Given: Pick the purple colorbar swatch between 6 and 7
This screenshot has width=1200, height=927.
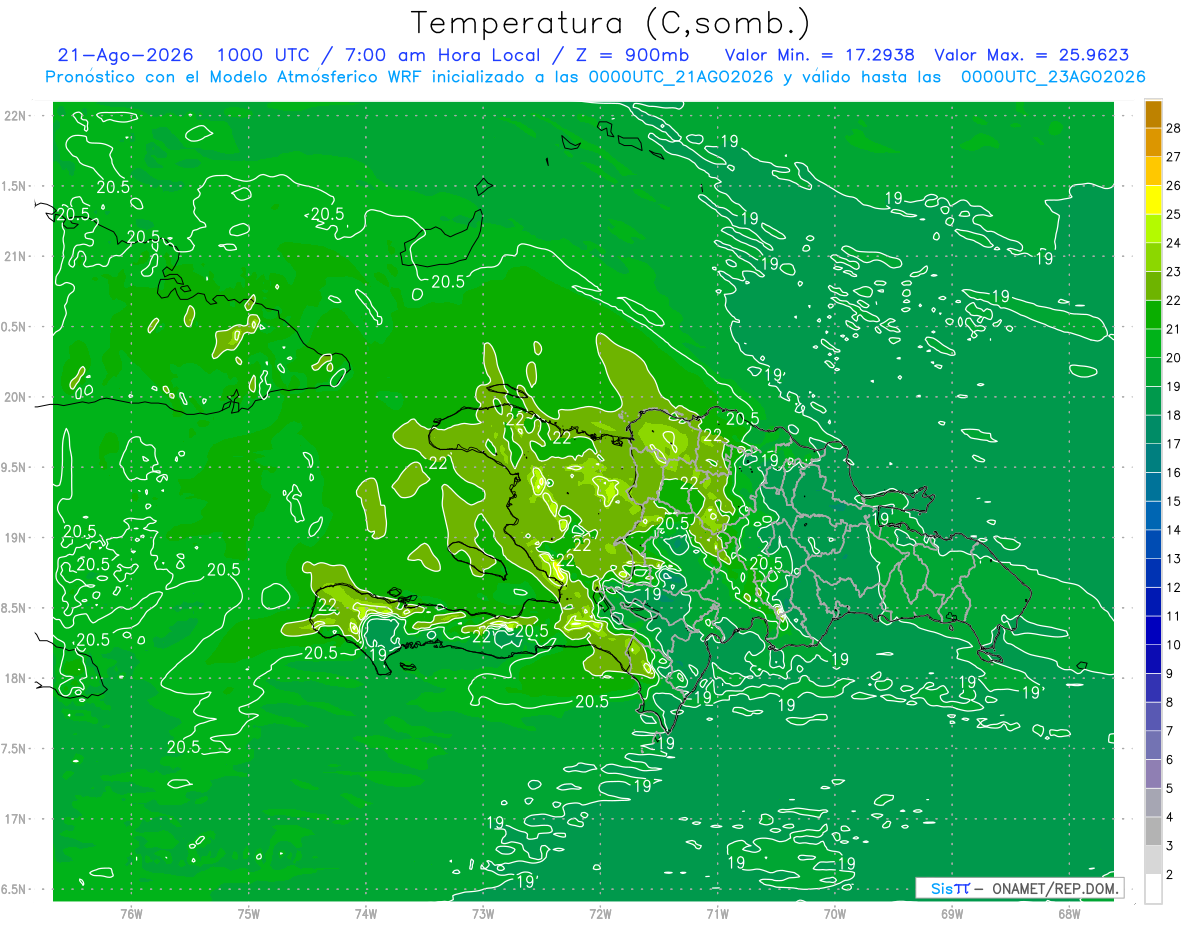Looking at the screenshot, I should [x=1153, y=746].
